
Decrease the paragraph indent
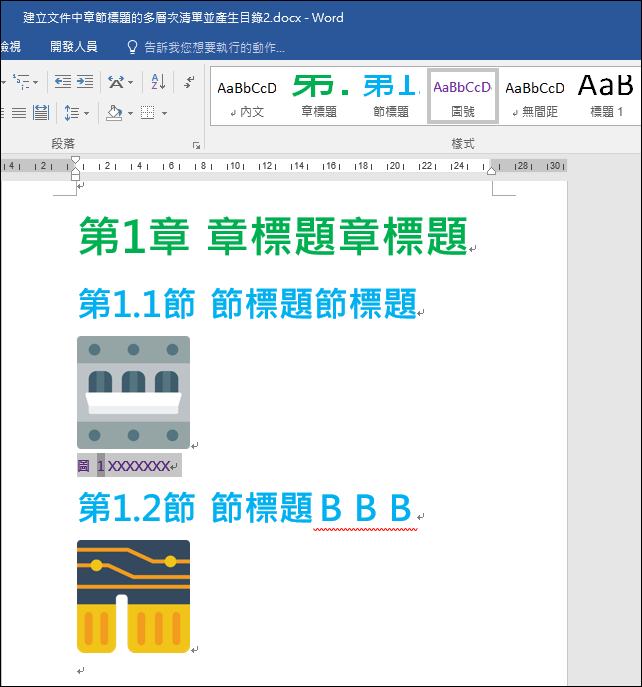pyautogui.click(x=63, y=81)
